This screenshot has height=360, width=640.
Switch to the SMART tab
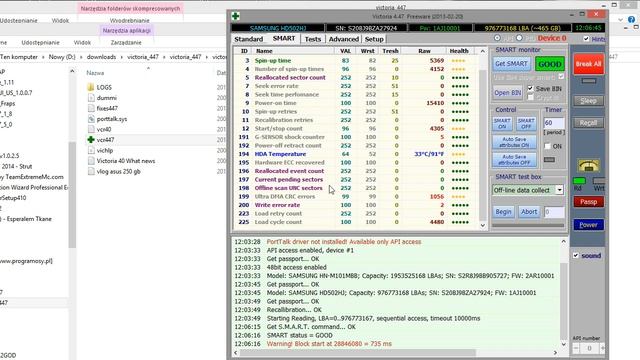284,38
